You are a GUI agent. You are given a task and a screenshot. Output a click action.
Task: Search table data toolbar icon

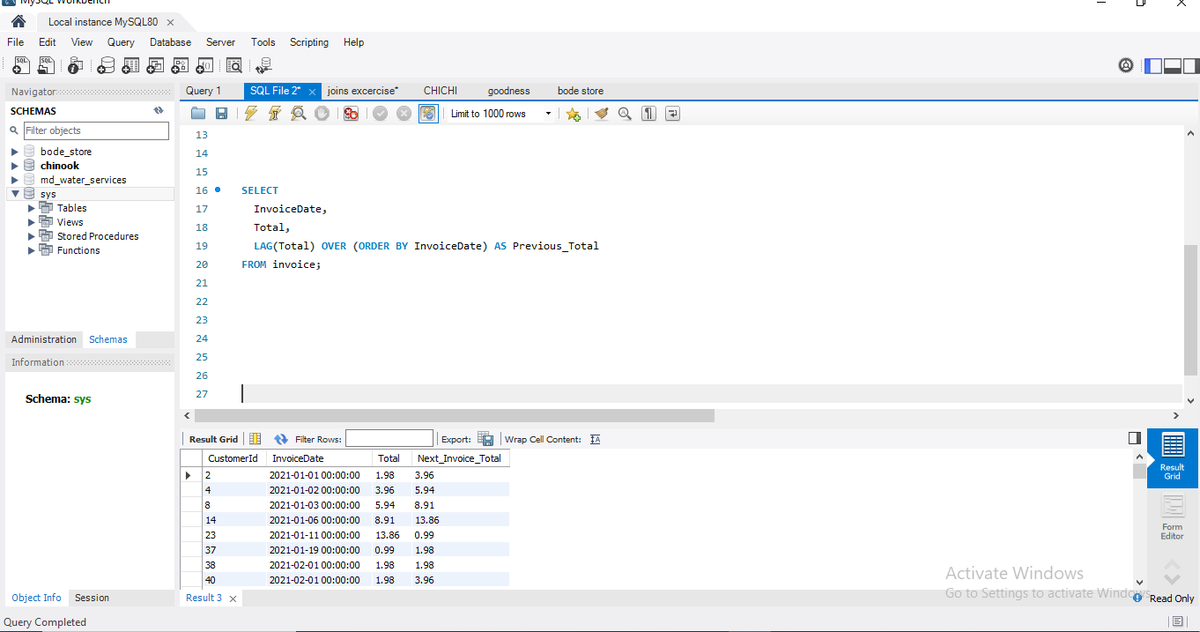pos(235,66)
